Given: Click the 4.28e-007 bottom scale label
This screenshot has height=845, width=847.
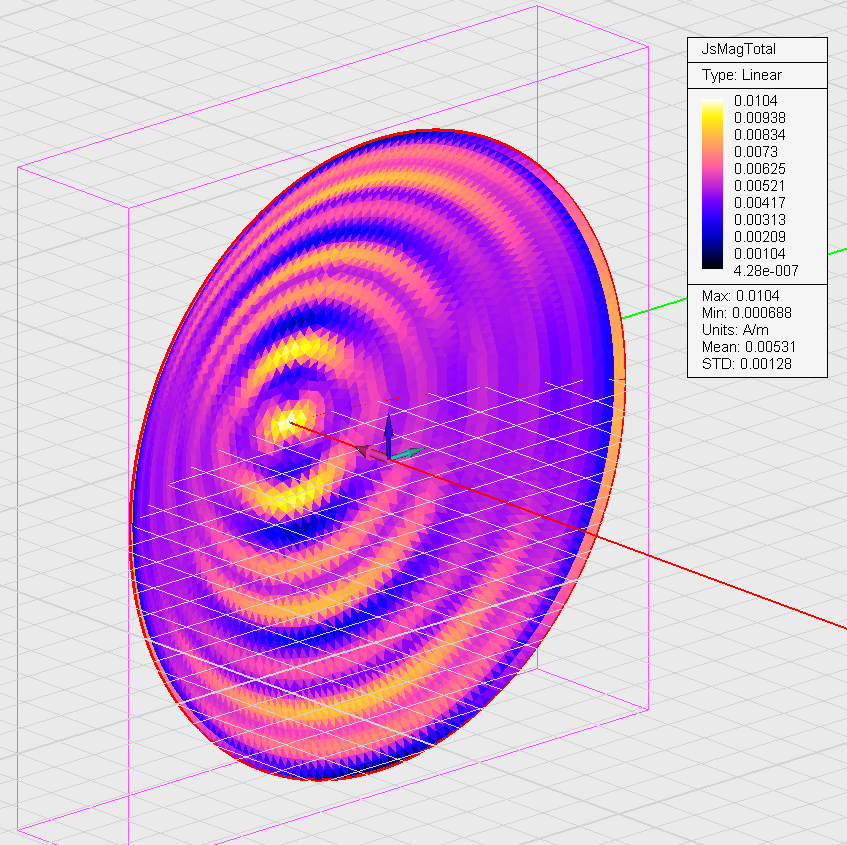Looking at the screenshot, I should 765,270.
